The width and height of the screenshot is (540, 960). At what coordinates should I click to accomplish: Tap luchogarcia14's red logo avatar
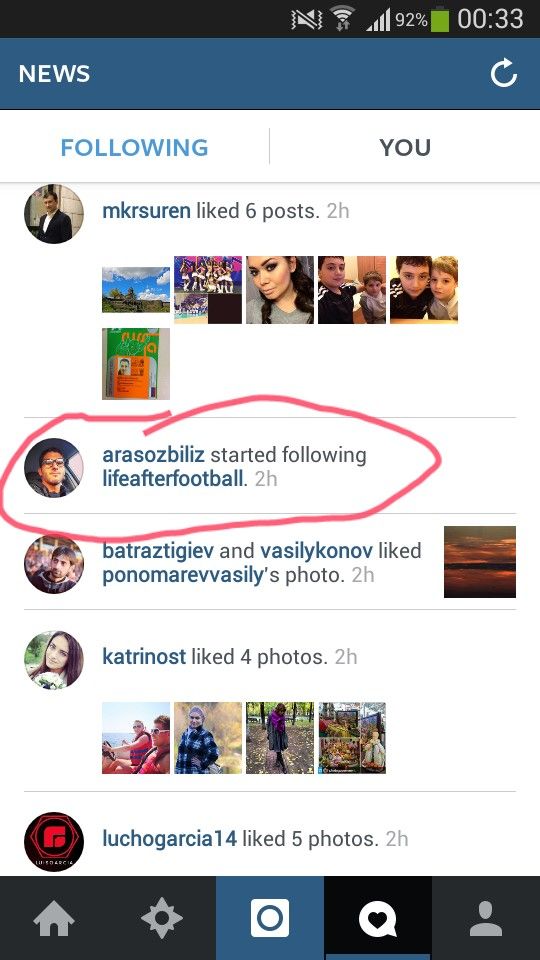tap(54, 842)
